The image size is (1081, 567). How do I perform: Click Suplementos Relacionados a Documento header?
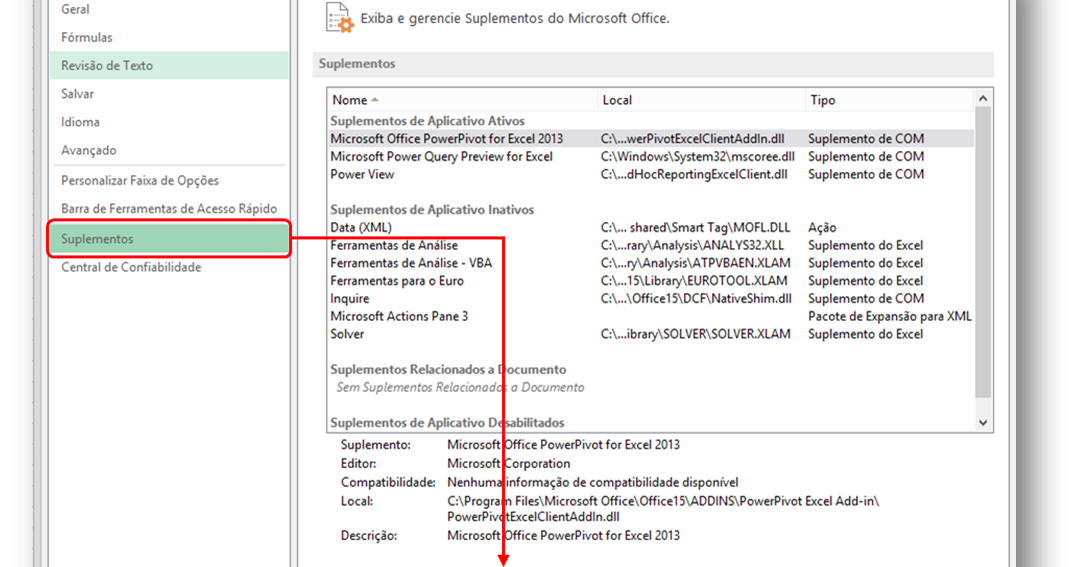448,370
